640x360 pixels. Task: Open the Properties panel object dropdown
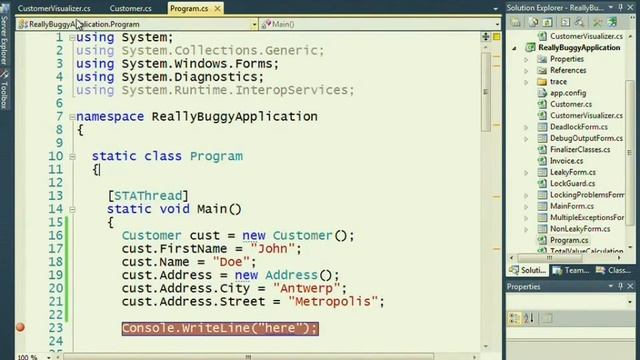tap(630, 302)
